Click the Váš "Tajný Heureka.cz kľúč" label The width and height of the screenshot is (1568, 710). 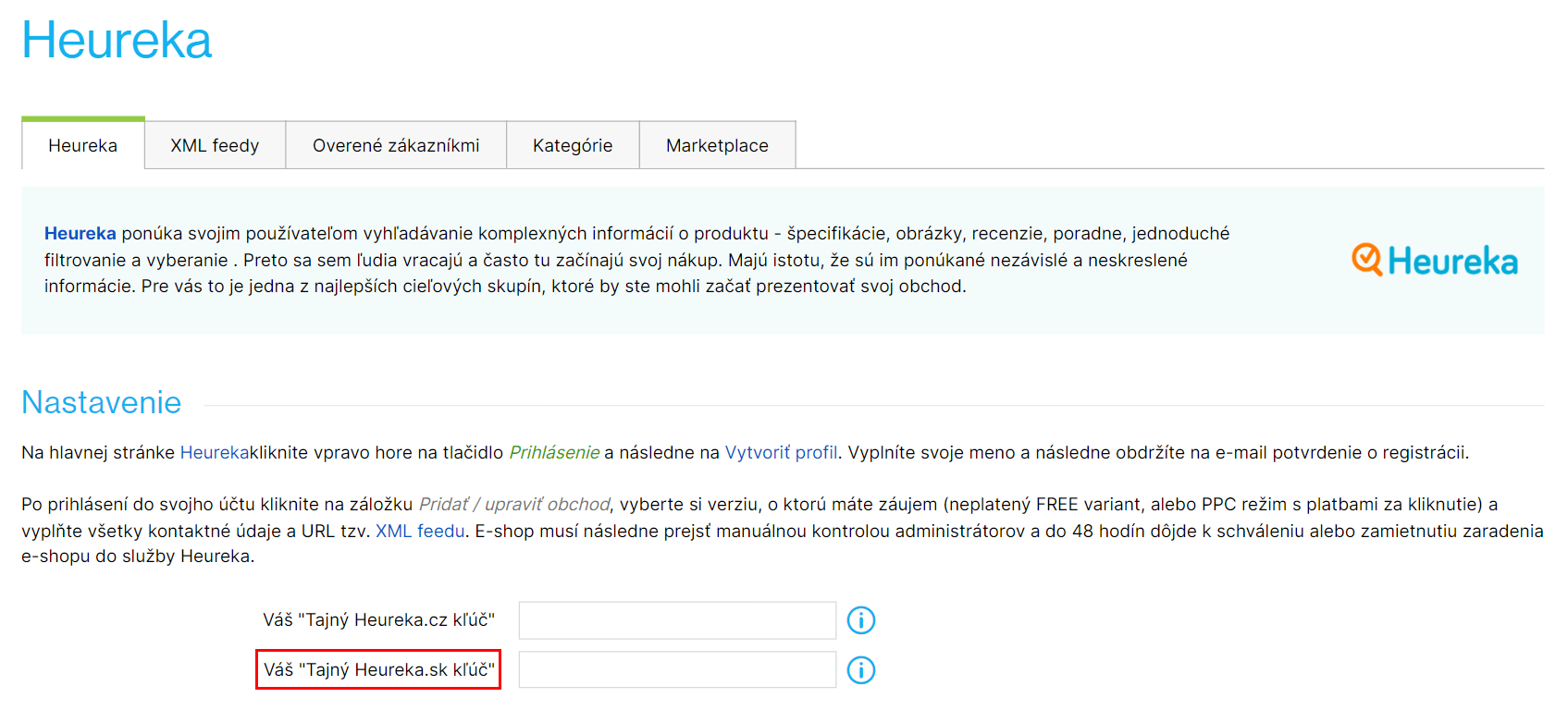tap(378, 620)
